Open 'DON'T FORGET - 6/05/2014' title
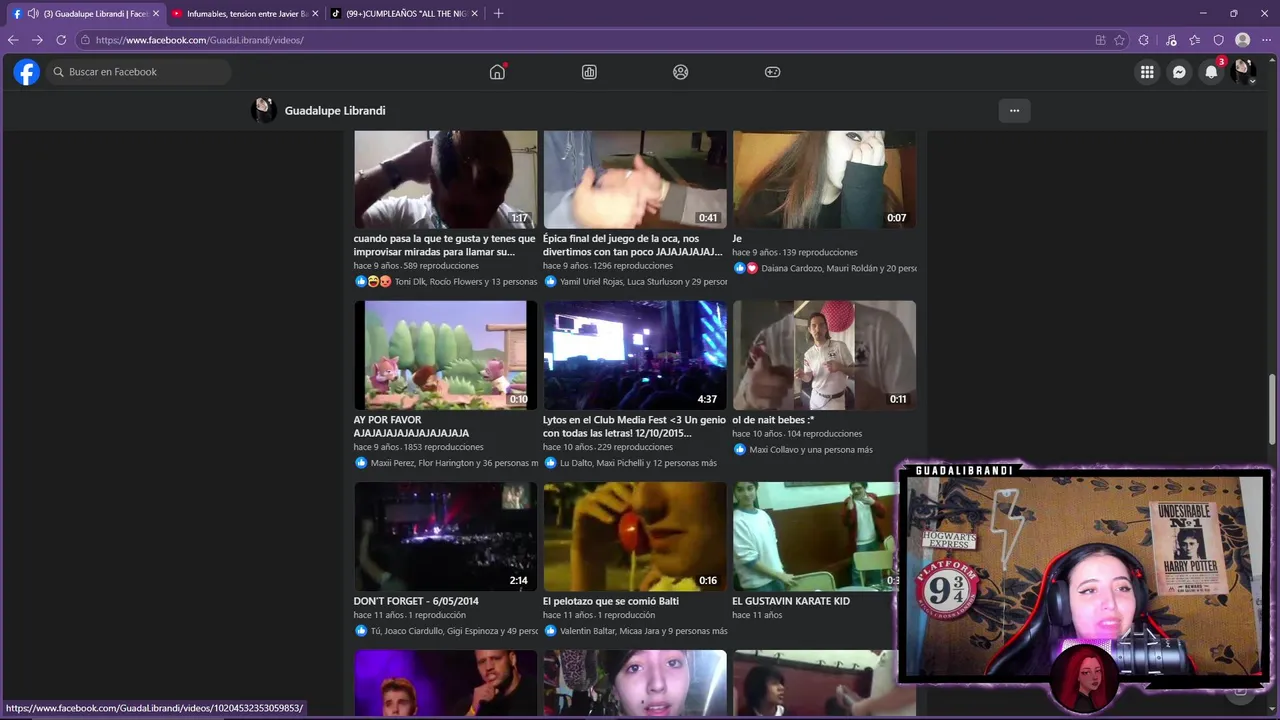Screen dimensions: 1280x720 [416, 601]
